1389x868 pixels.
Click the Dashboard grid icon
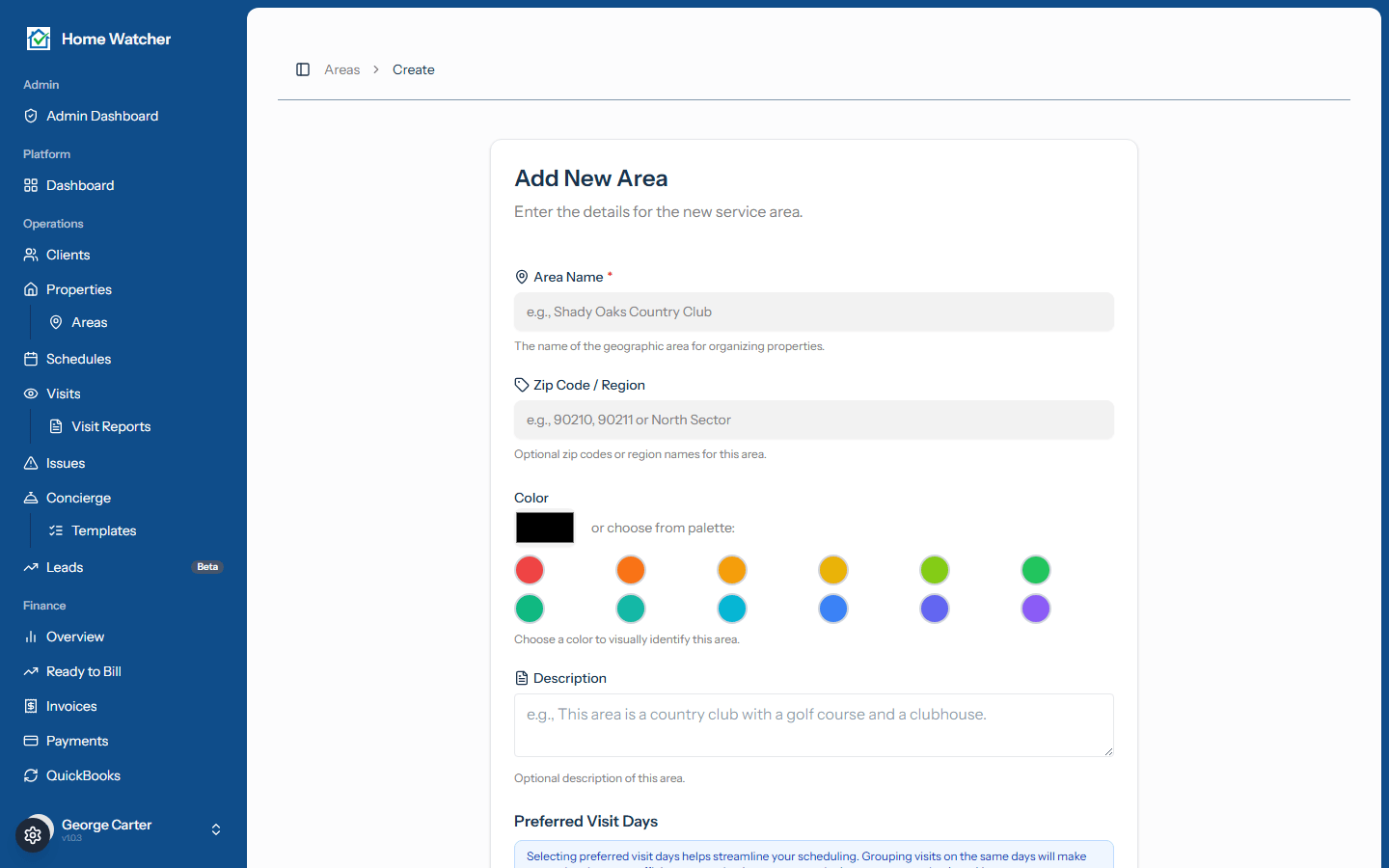(x=31, y=185)
